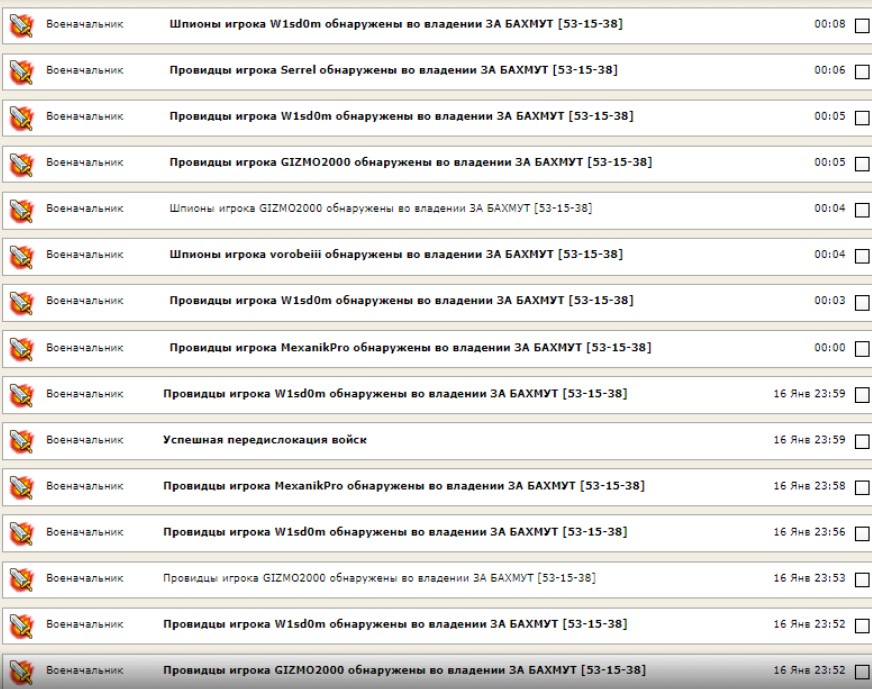Click sword icon of troop redeployment message
Viewport: 872px width, 689px height.
click(22, 441)
